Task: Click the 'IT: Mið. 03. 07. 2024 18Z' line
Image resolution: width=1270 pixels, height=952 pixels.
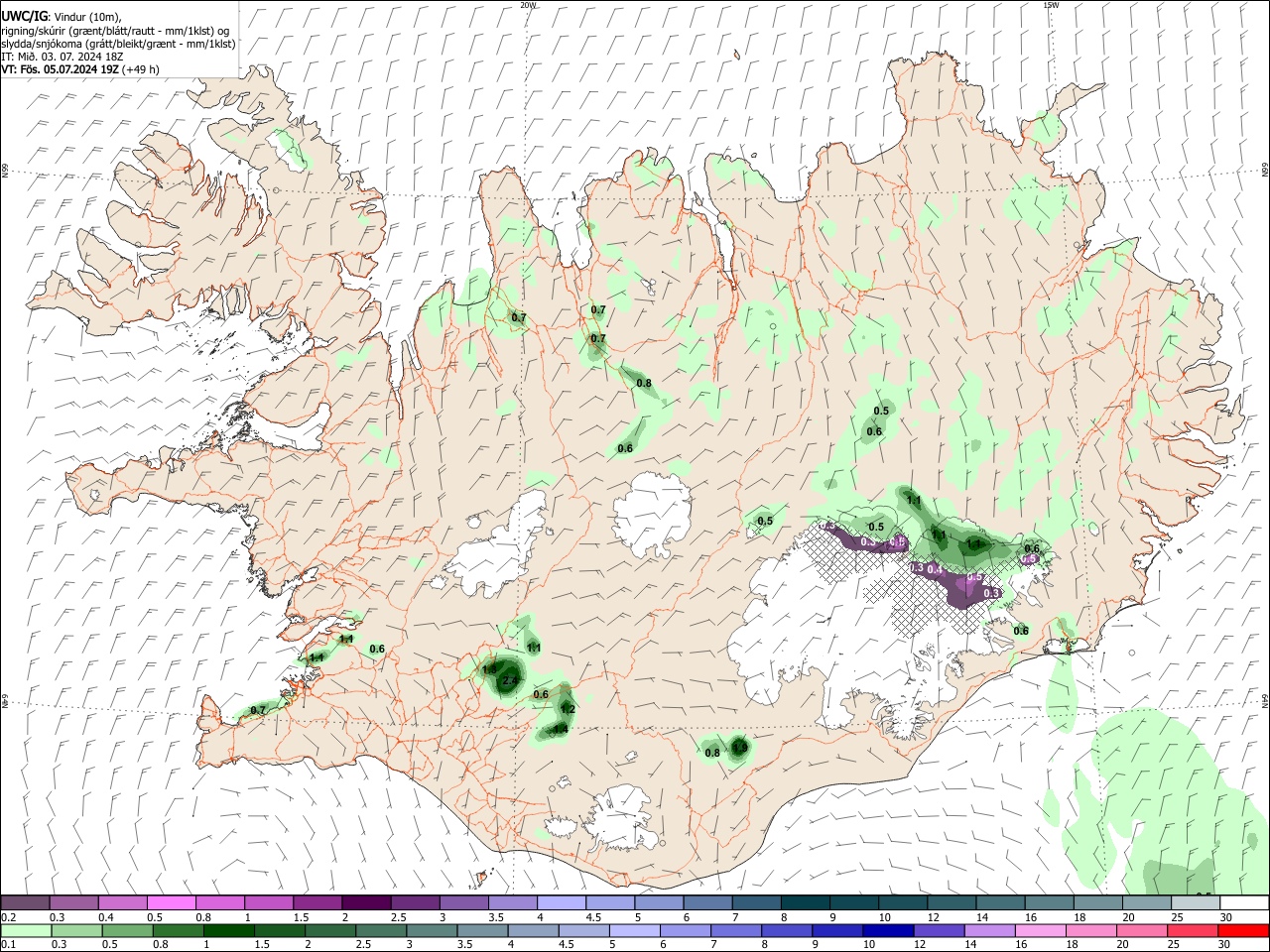Action: click(x=62, y=57)
